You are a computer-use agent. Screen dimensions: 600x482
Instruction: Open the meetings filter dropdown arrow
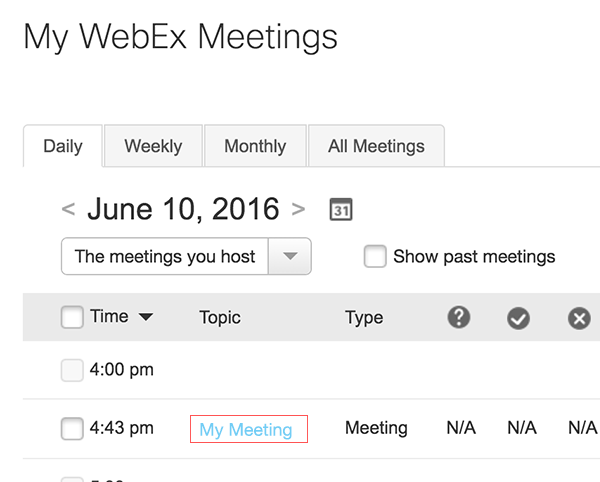tap(290, 256)
